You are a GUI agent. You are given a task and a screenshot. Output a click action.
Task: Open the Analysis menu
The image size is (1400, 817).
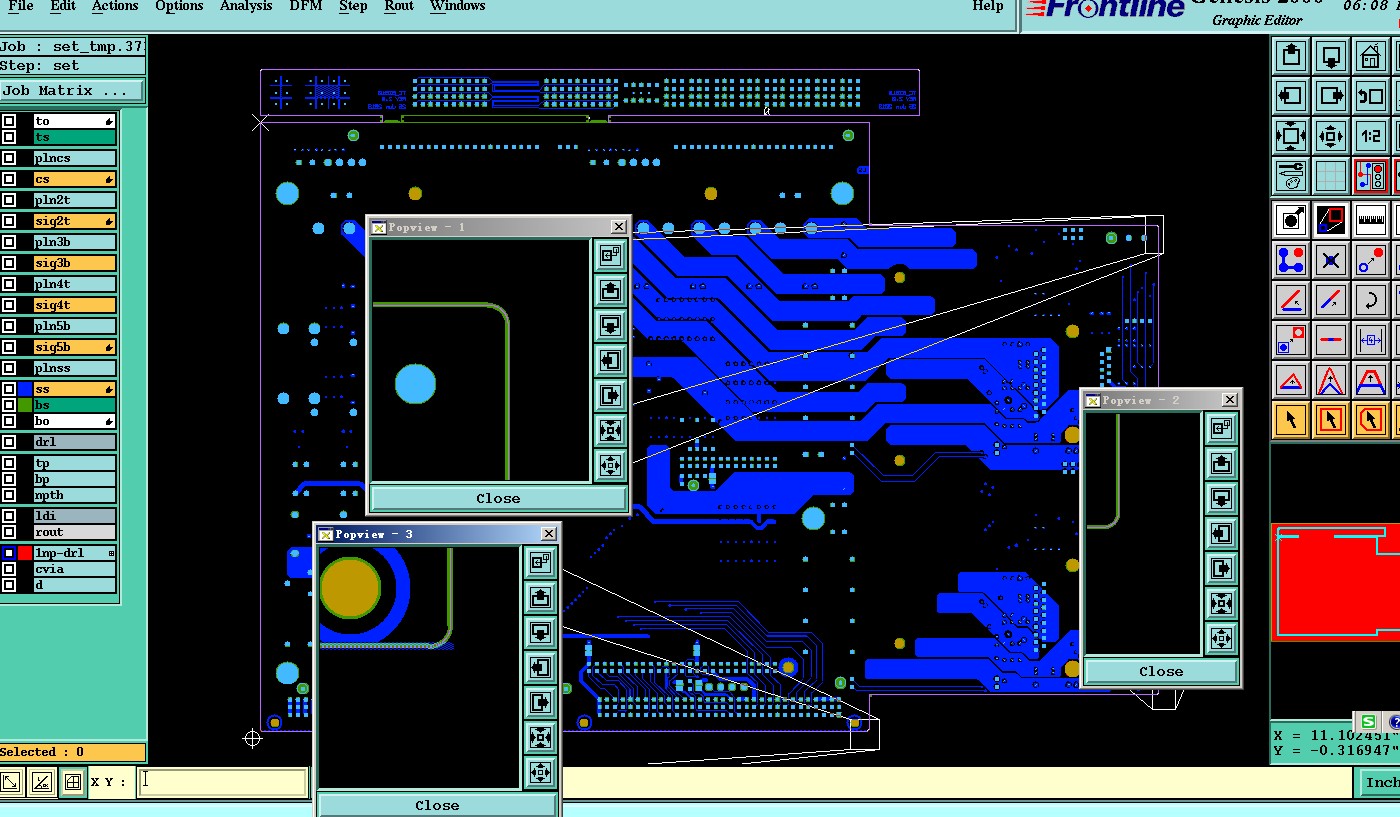point(246,6)
